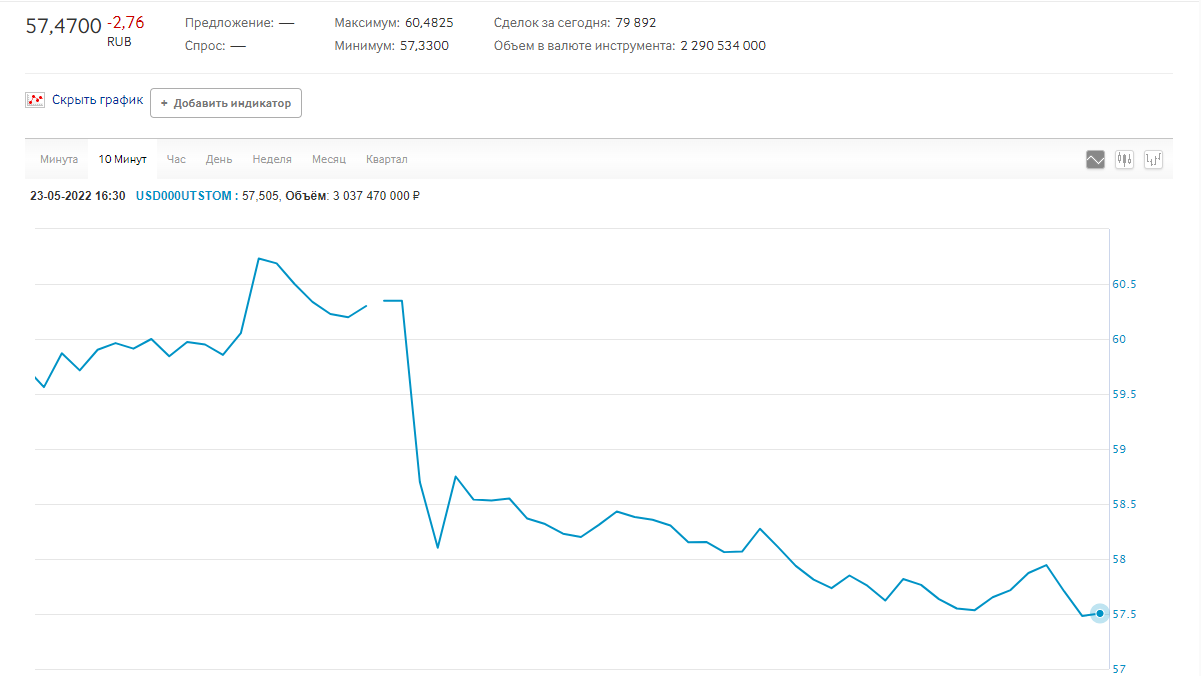
Task: Click the Предложение label
Action: 229,22
